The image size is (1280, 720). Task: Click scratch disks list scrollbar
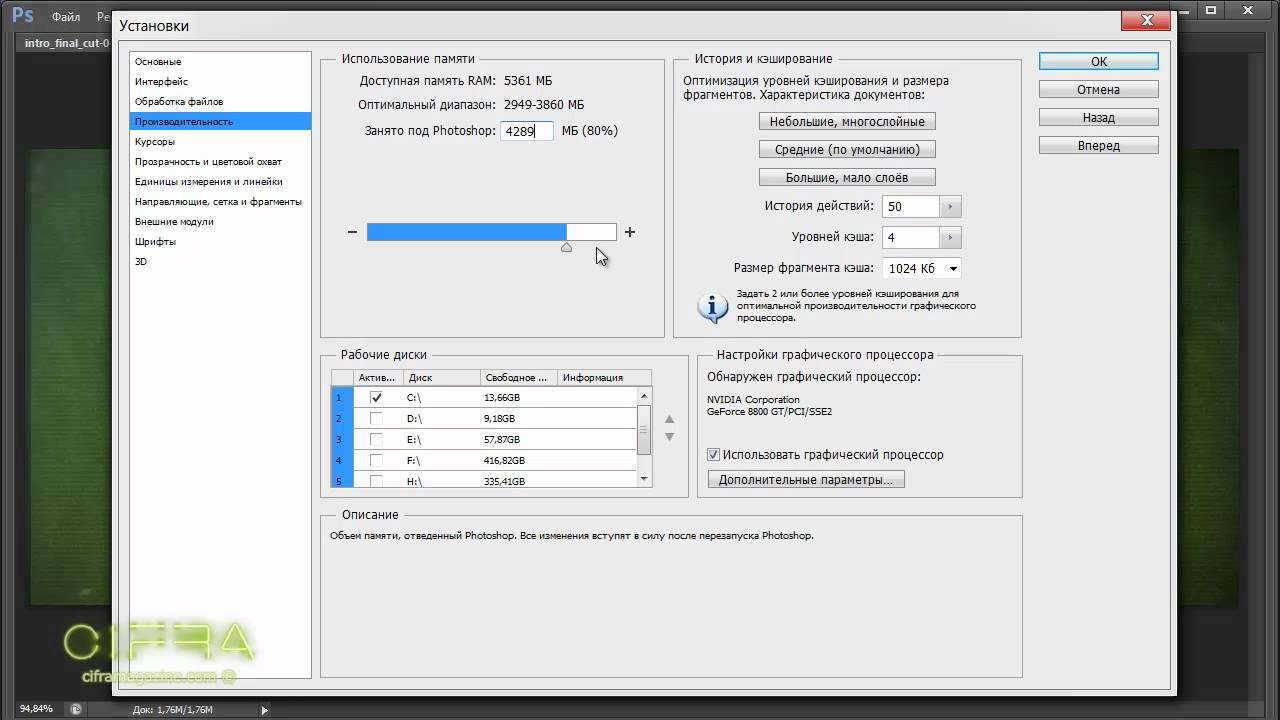645,428
